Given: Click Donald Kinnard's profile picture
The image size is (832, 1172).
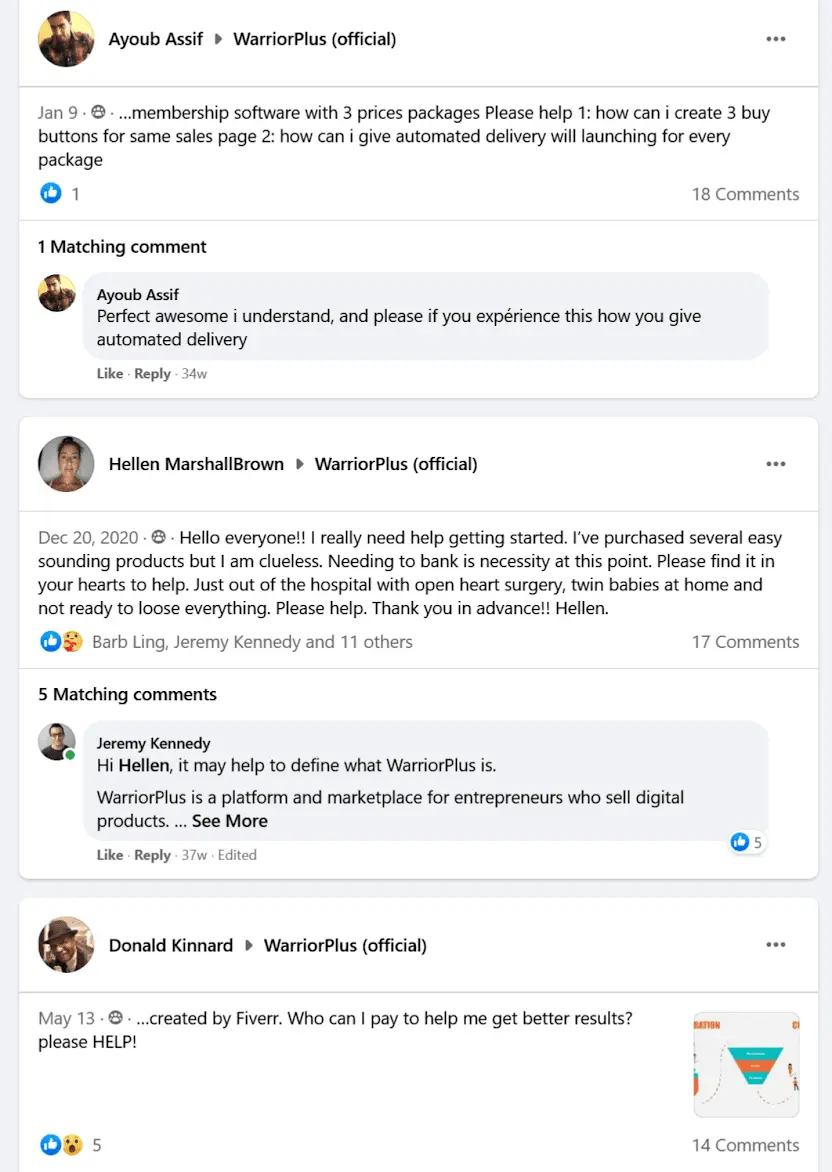Looking at the screenshot, I should (x=66, y=945).
